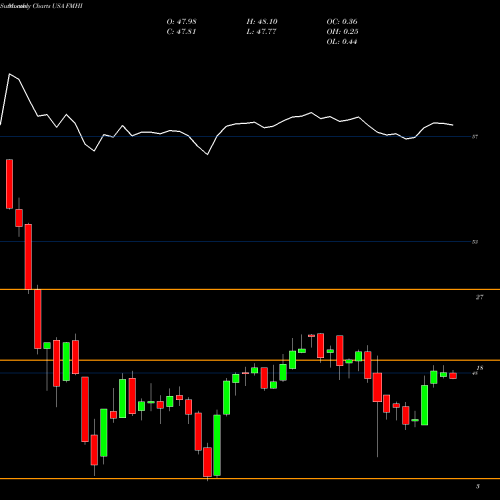Click the open price value O: 47.98

click(x=181, y=21)
